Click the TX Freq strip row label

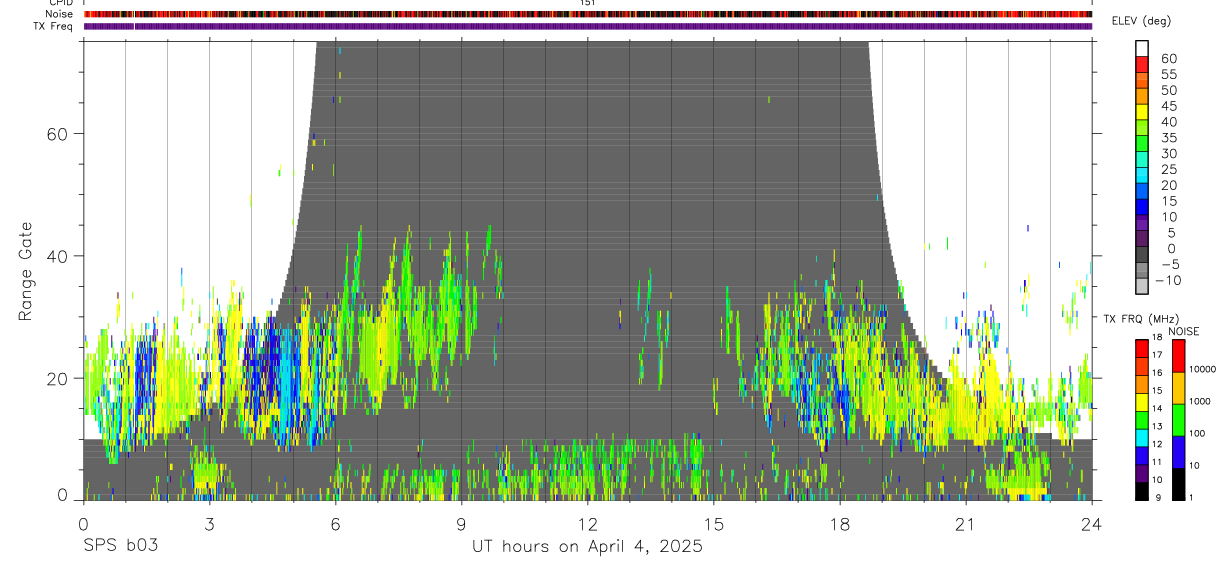[54, 26]
